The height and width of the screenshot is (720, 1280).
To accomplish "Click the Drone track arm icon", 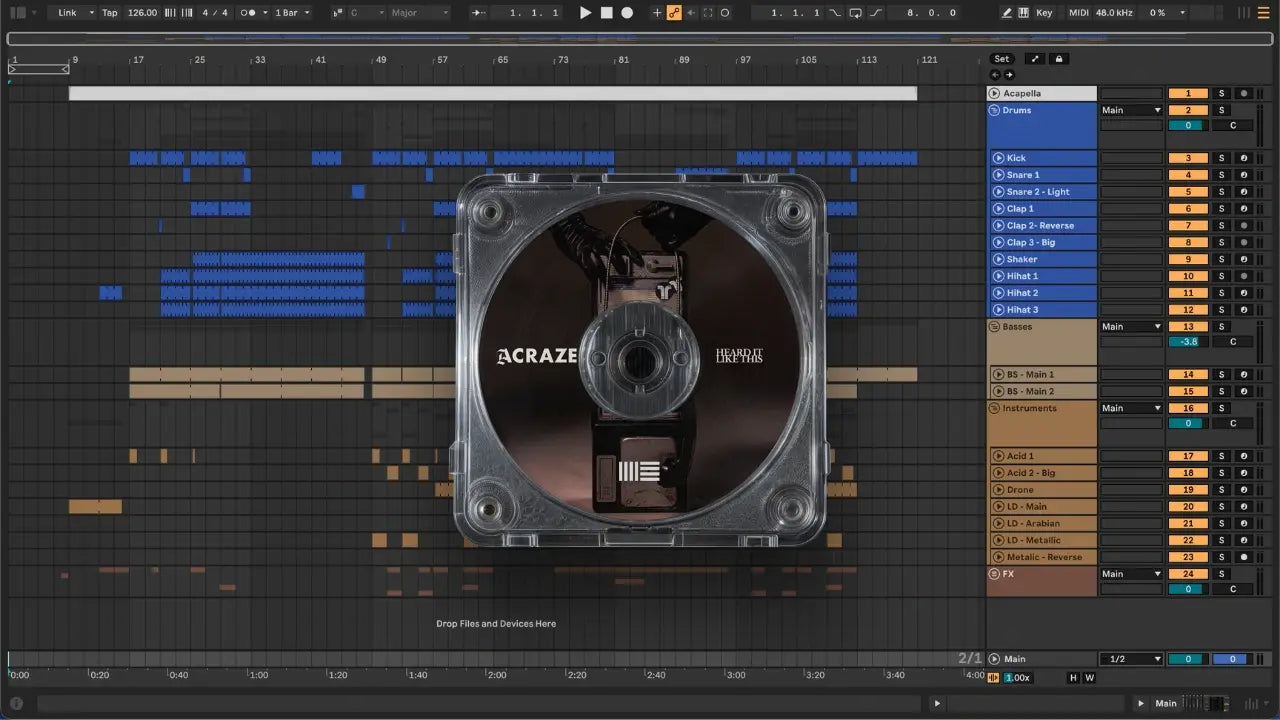I will point(1243,490).
